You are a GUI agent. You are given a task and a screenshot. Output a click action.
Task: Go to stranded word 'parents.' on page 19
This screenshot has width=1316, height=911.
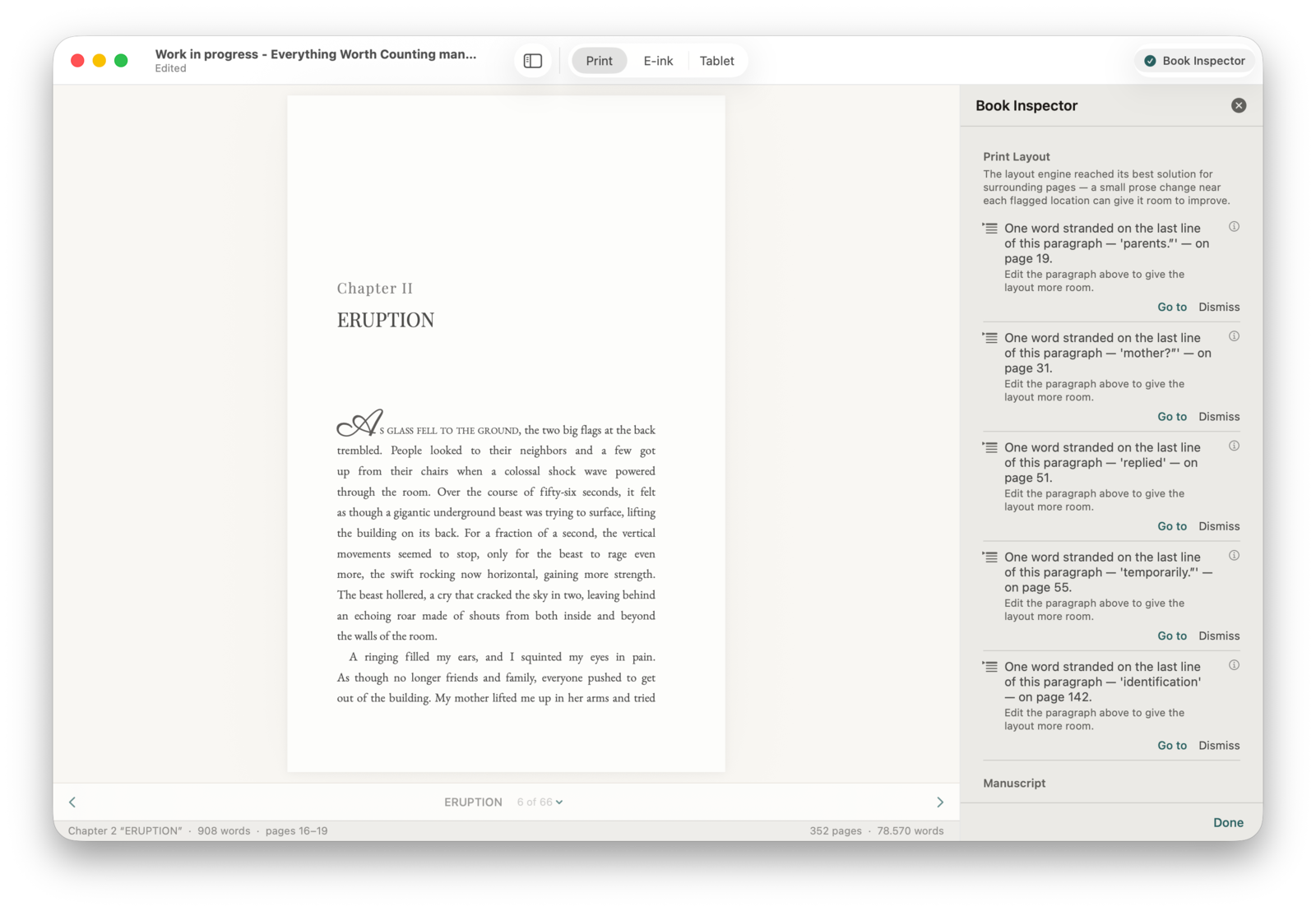(1172, 307)
